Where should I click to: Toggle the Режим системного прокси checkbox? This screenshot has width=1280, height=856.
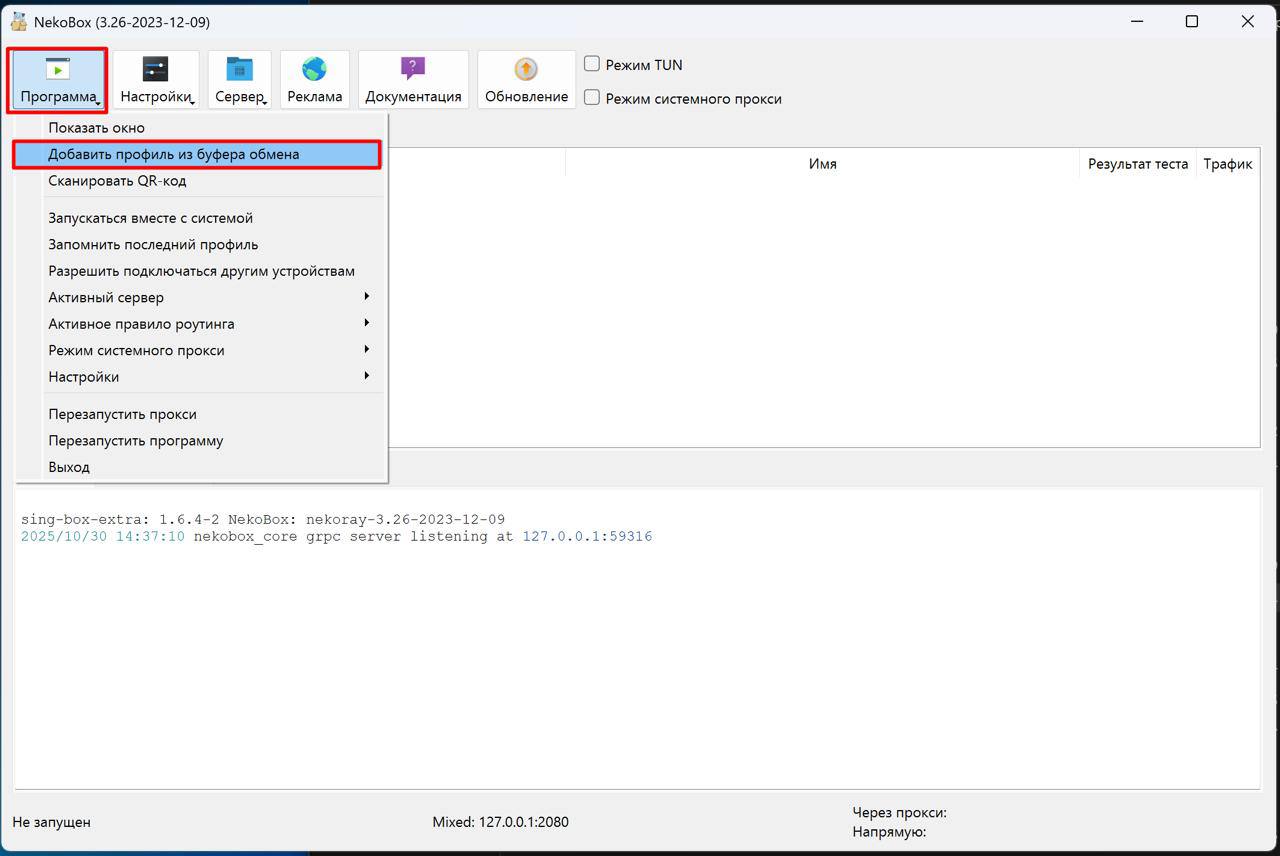click(592, 98)
